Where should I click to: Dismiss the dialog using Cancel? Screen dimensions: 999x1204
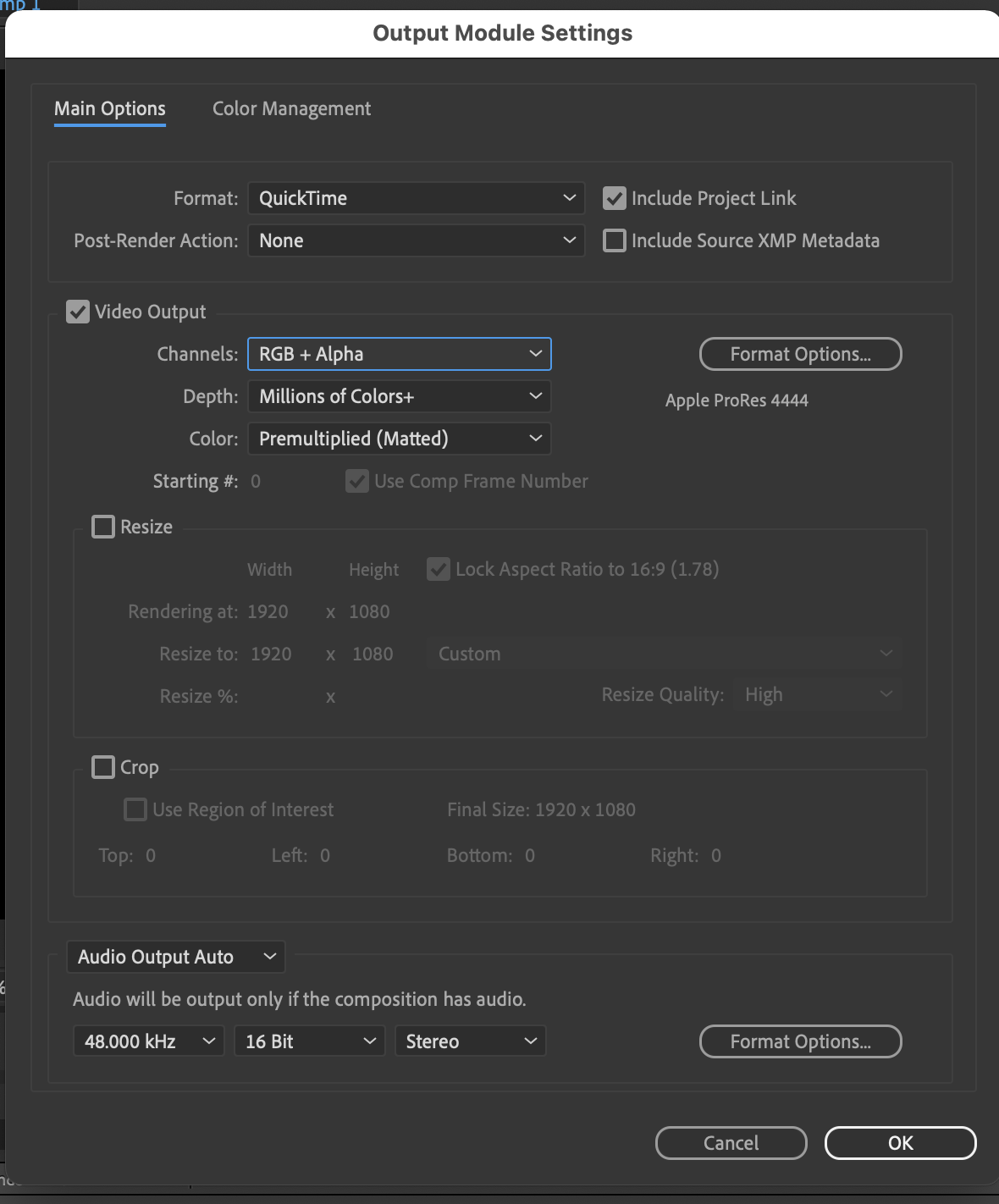[730, 1142]
